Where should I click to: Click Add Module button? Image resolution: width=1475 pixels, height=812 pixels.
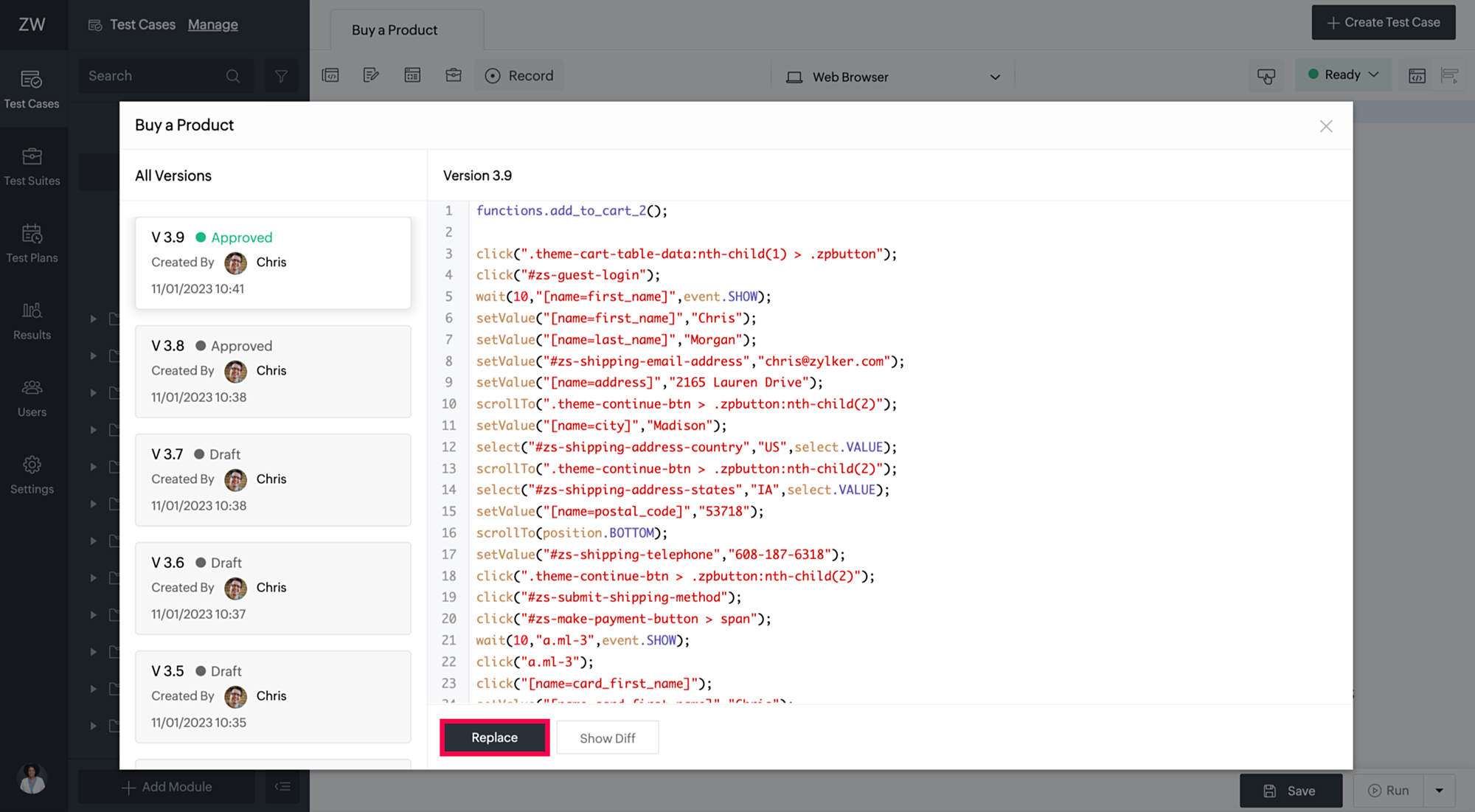pos(167,787)
